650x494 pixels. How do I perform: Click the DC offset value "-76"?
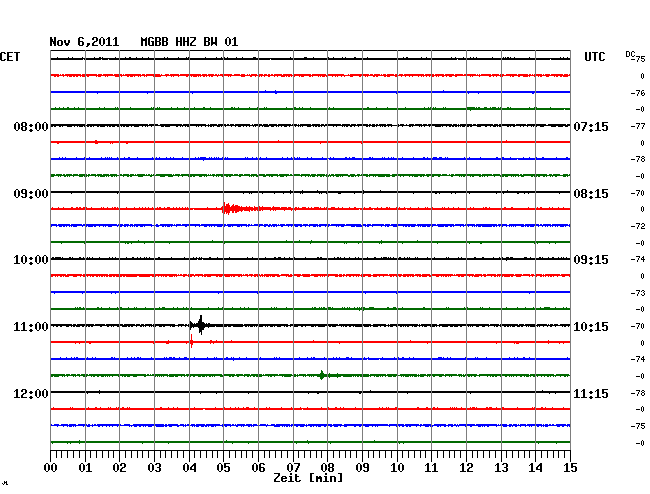(x=638, y=93)
